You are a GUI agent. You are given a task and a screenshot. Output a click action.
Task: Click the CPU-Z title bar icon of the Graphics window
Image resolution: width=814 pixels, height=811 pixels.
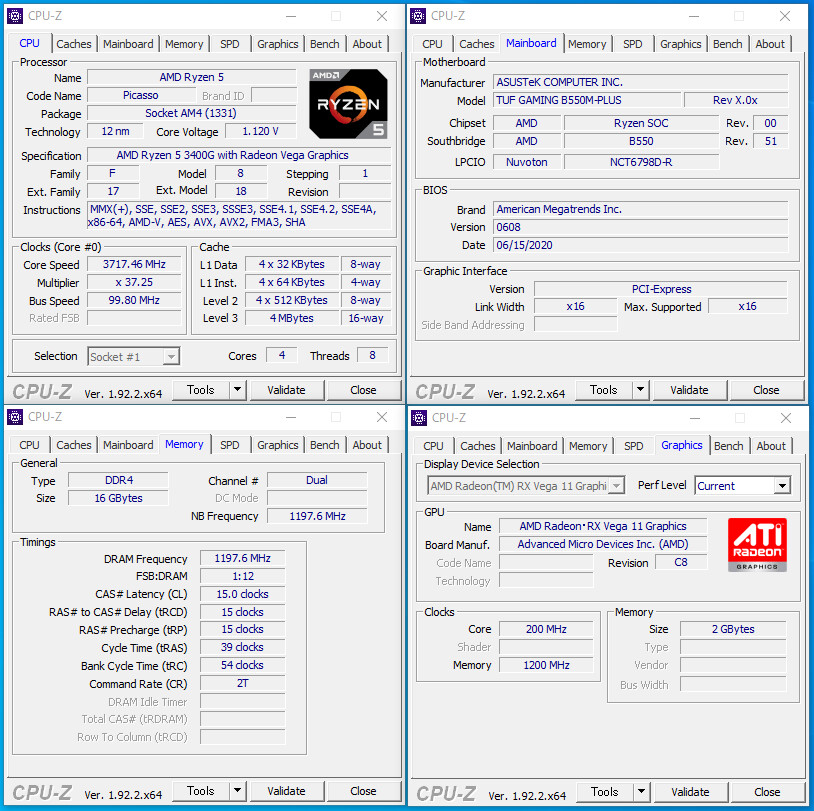[417, 417]
